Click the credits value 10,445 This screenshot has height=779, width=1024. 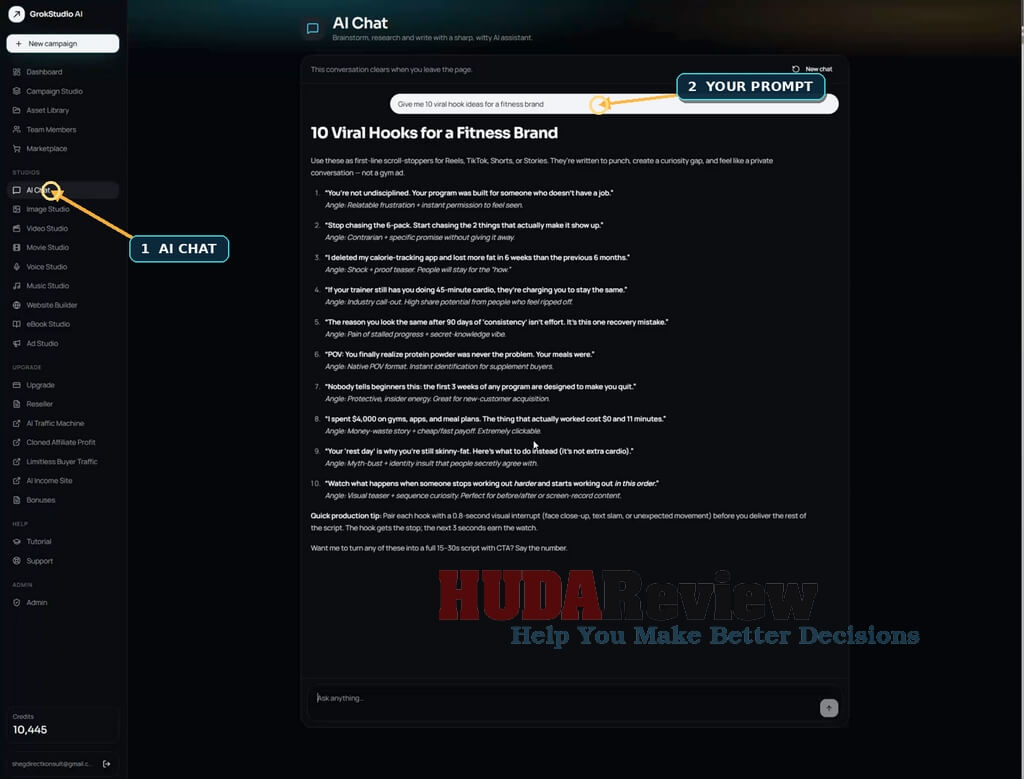pyautogui.click(x=30, y=730)
